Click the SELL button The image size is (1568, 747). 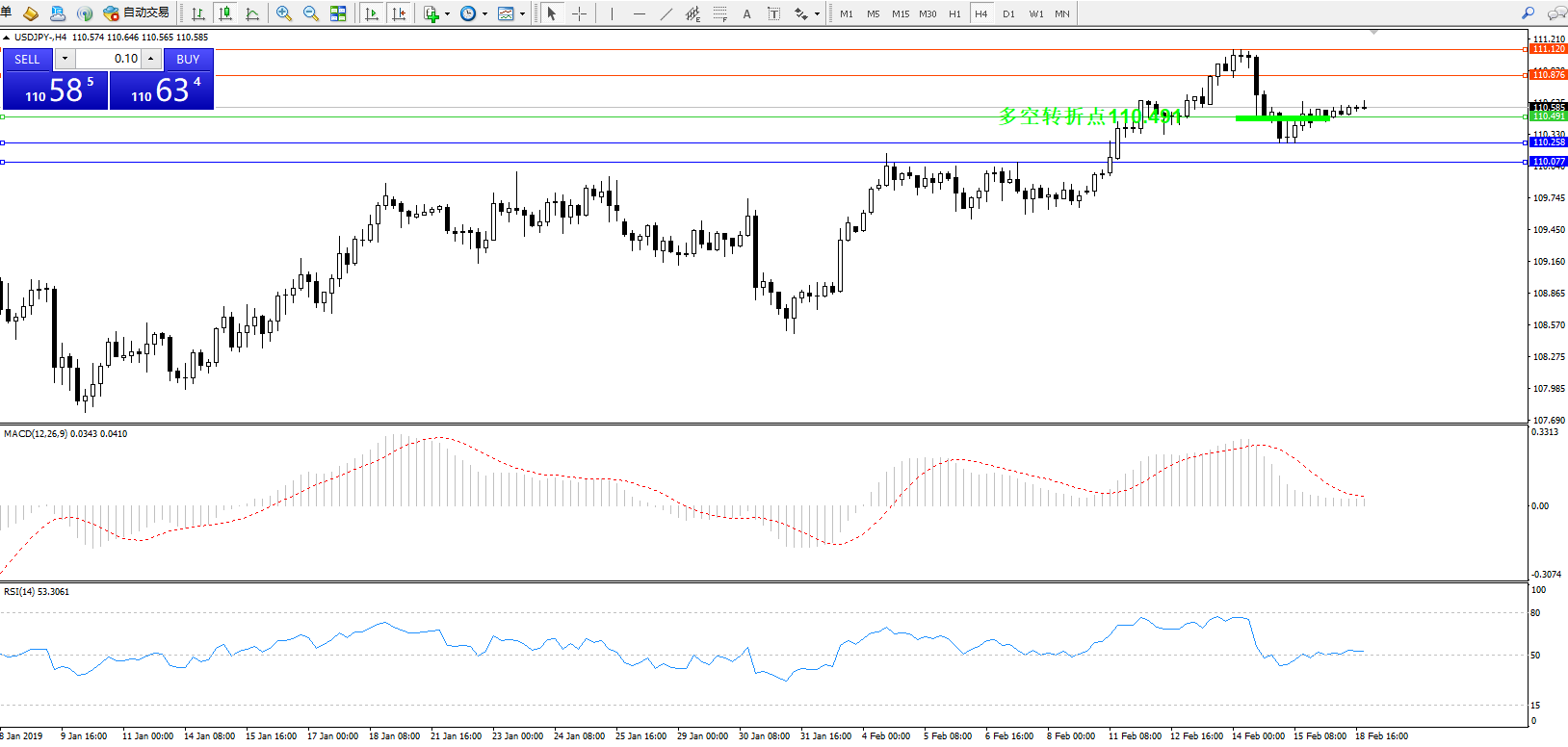click(x=27, y=59)
